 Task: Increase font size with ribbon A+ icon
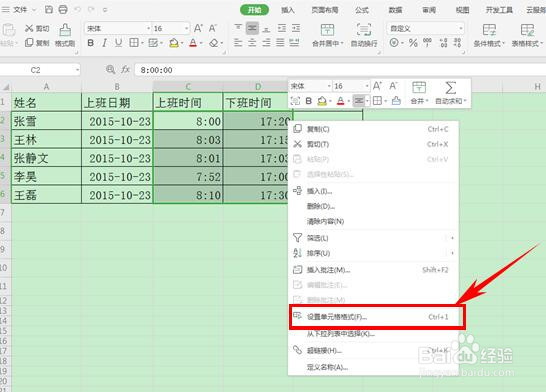[x=198, y=28]
